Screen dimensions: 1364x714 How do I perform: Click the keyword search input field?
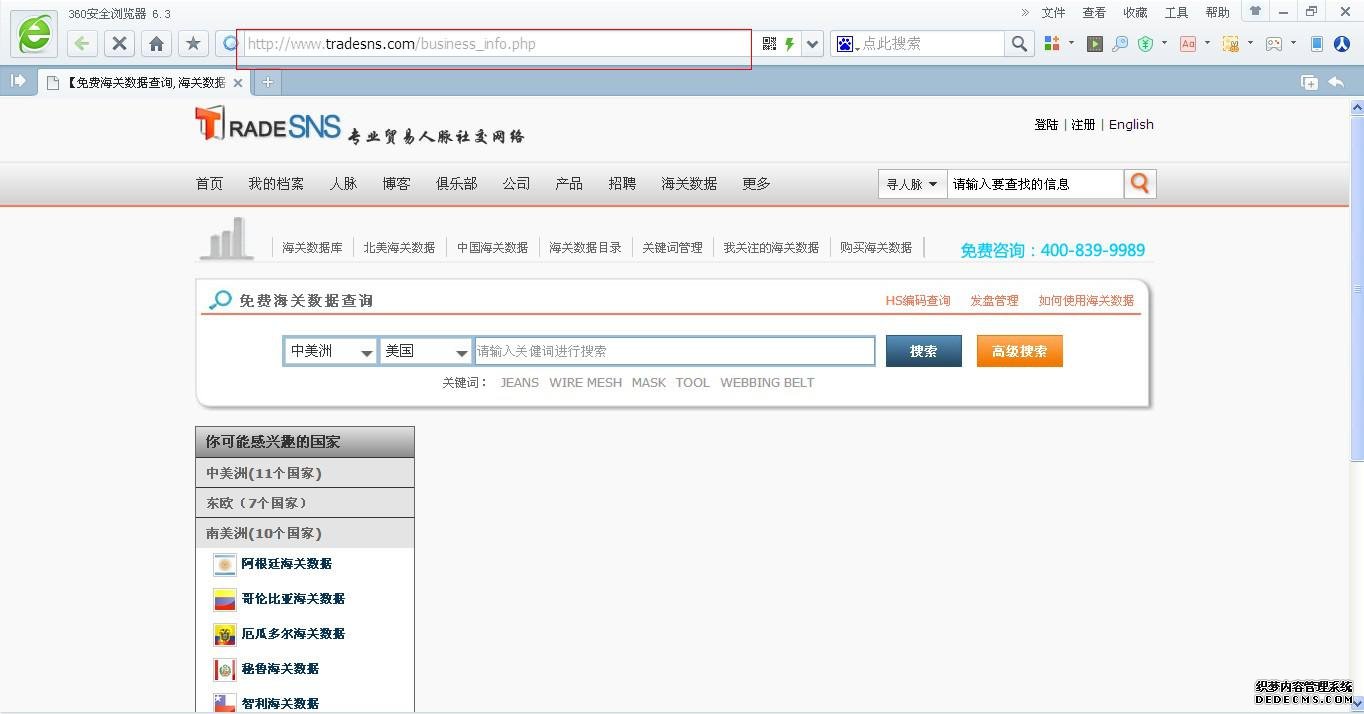[x=674, y=351]
